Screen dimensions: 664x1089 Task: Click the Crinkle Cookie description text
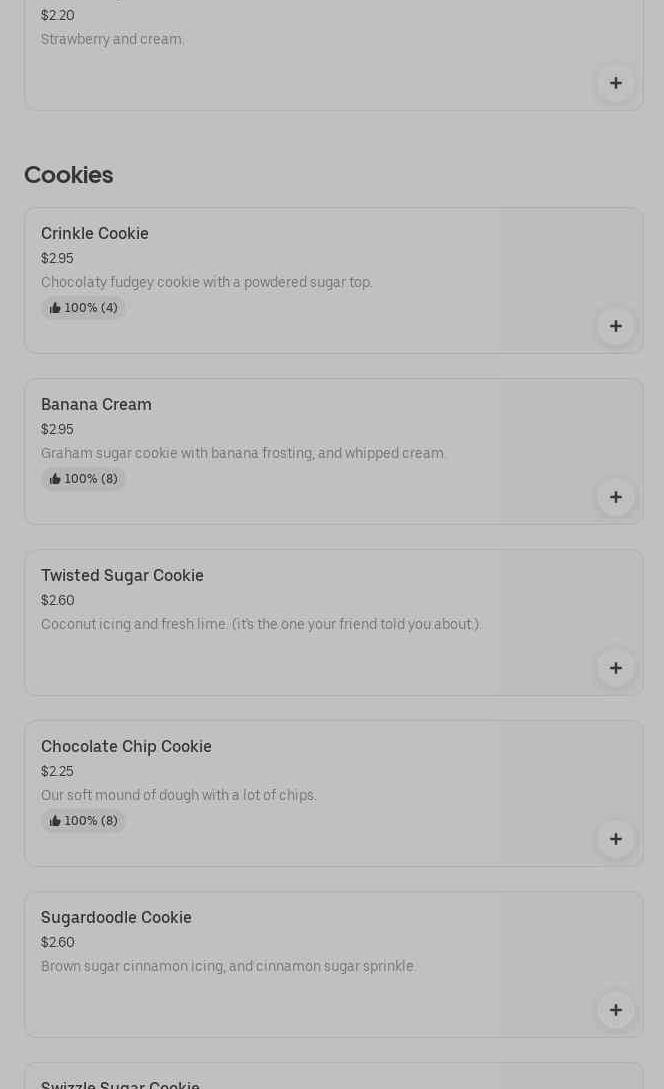(x=206, y=283)
